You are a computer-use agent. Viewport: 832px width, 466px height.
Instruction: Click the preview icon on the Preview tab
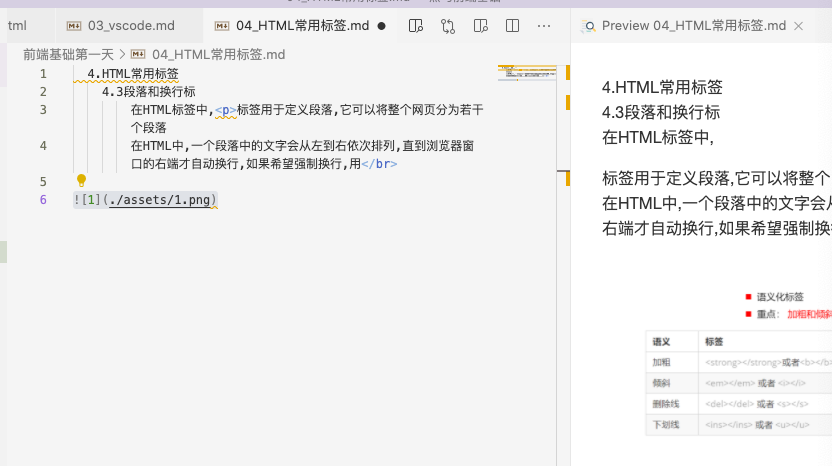click(x=588, y=26)
